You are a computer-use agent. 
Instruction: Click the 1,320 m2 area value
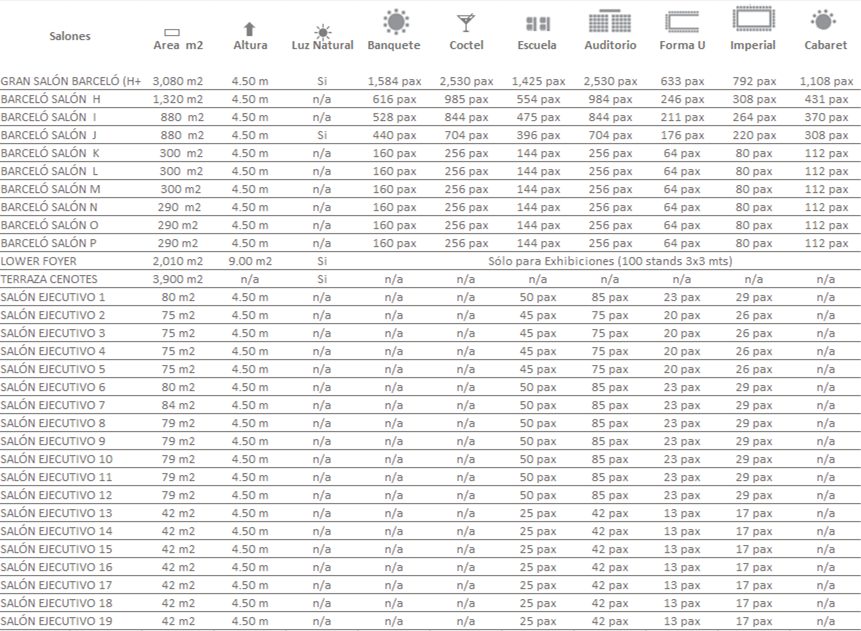178,99
